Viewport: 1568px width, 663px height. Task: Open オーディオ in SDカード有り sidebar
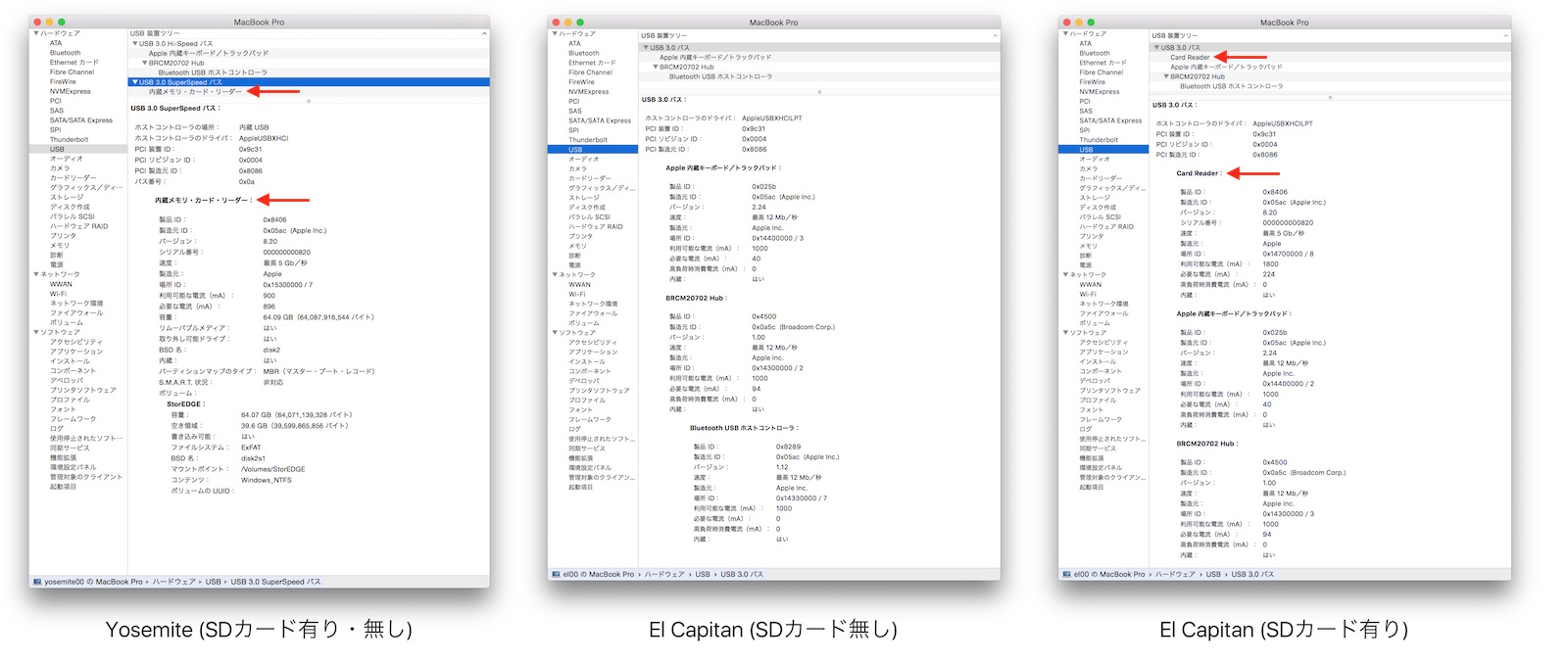[1096, 159]
